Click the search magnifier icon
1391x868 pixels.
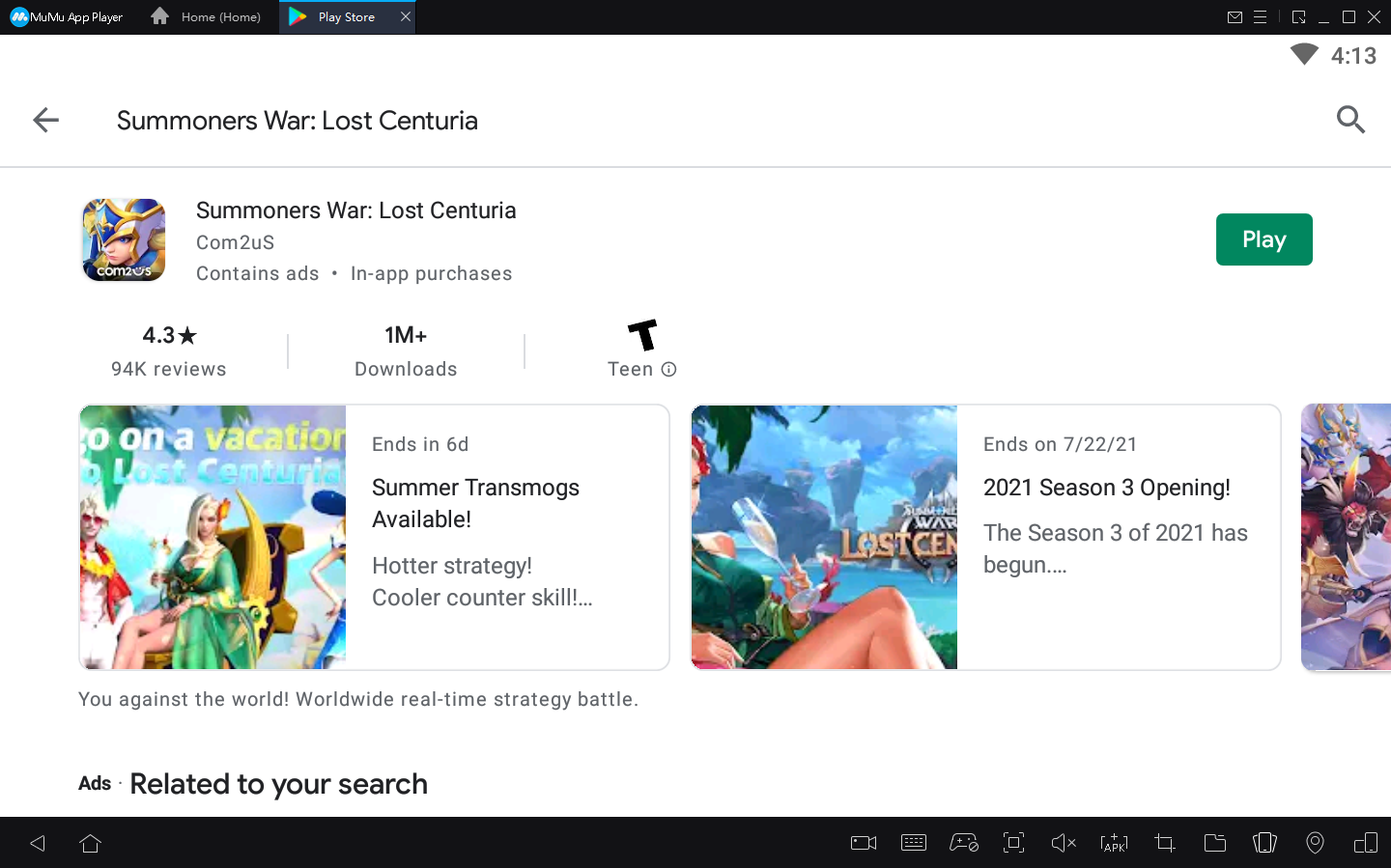point(1350,120)
